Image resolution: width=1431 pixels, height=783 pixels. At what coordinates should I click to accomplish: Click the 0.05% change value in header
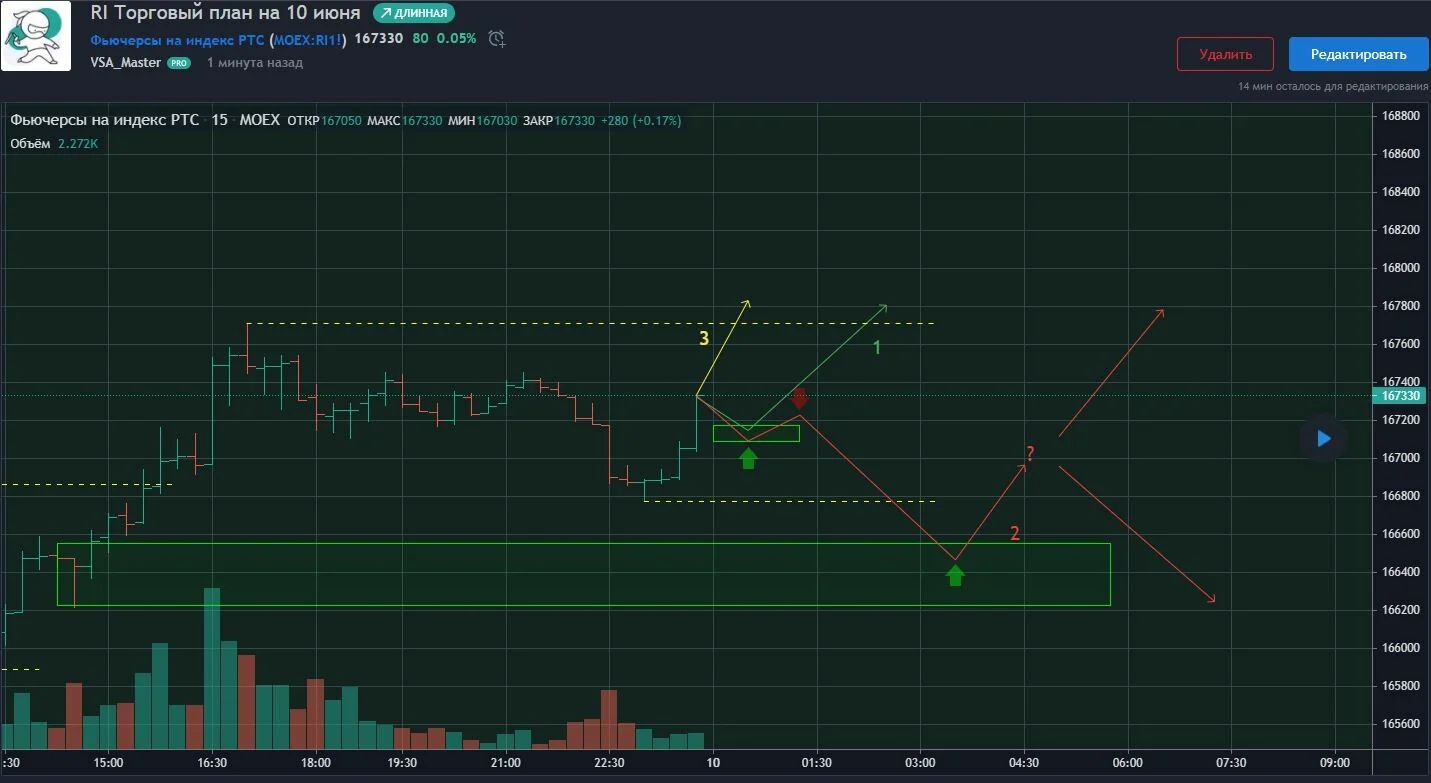click(x=456, y=39)
